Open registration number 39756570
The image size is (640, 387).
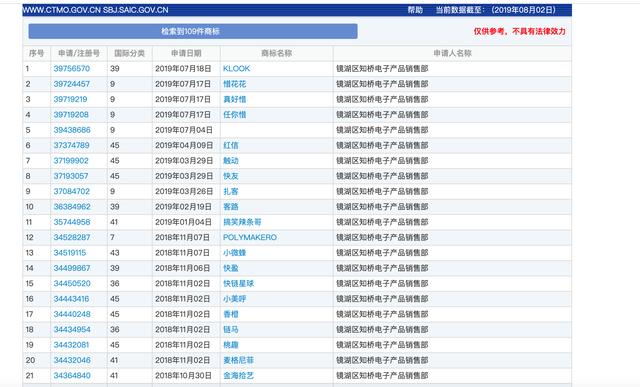(71, 69)
